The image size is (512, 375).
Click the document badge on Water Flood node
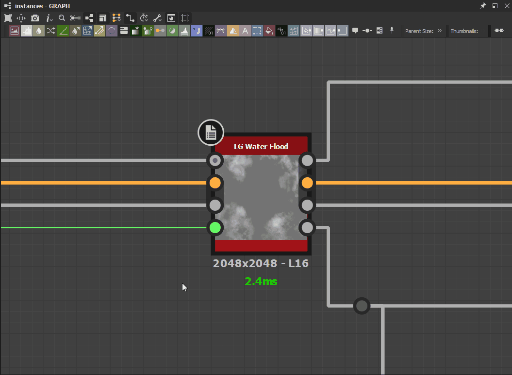tap(211, 132)
